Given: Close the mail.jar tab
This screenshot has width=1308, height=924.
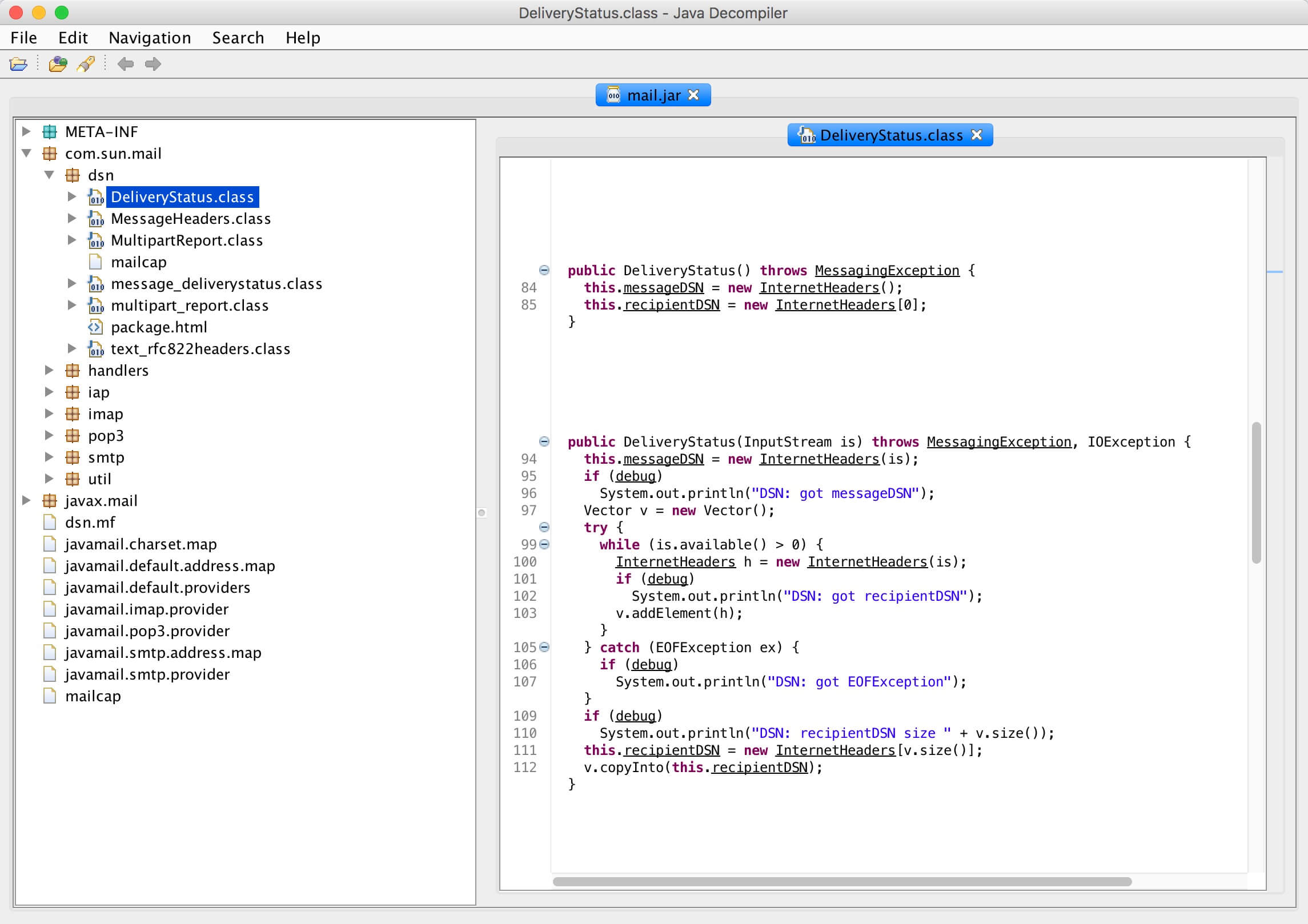Looking at the screenshot, I should point(693,95).
